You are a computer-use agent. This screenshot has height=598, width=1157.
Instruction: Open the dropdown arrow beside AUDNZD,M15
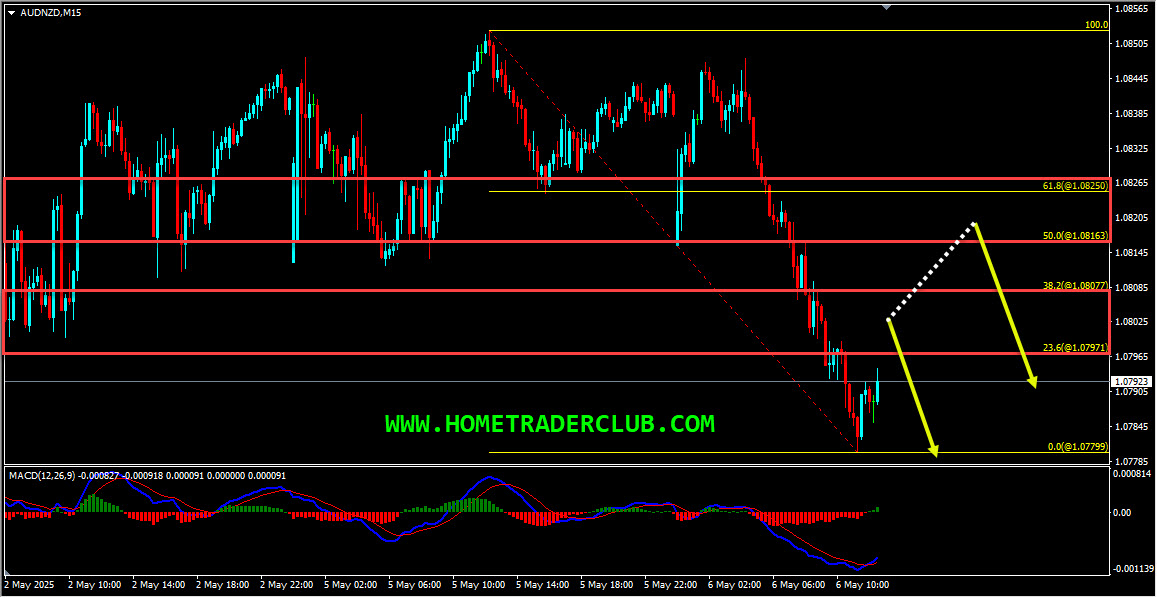click(x=11, y=12)
